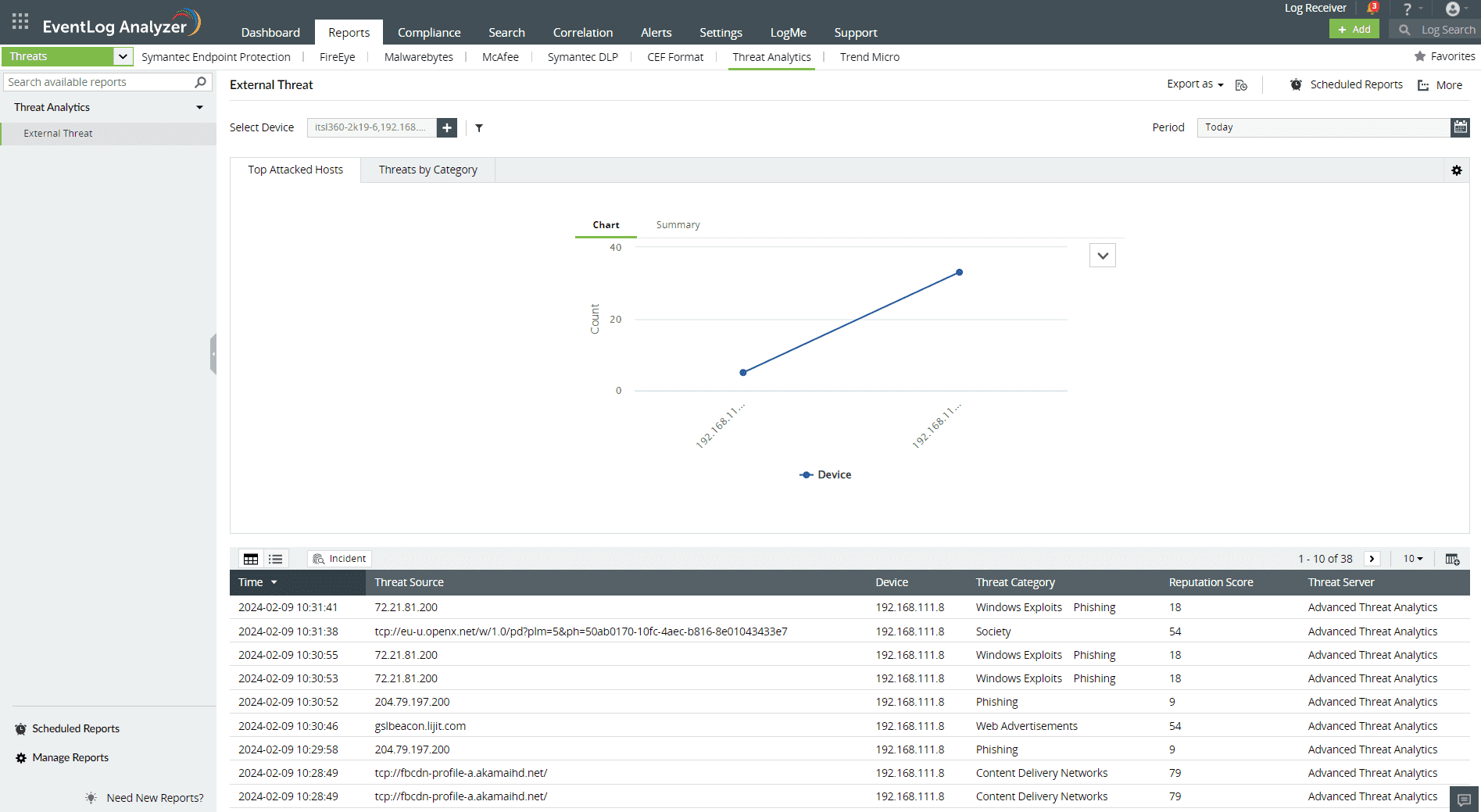1481x812 pixels.
Task: Click the plus icon to add device
Action: point(447,127)
